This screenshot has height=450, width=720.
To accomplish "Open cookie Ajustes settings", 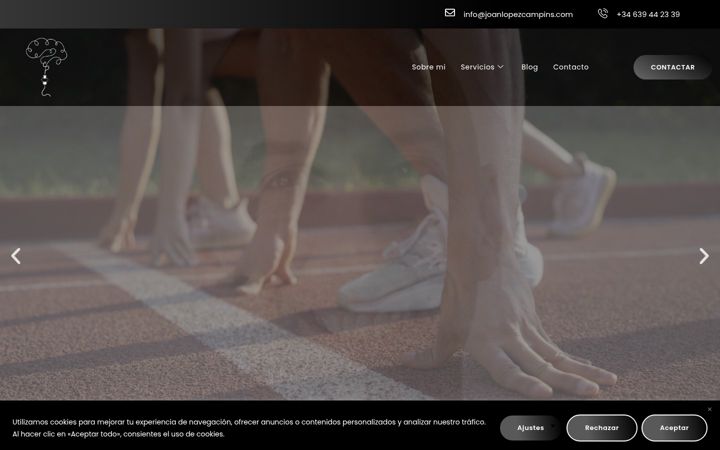I will (530, 428).
